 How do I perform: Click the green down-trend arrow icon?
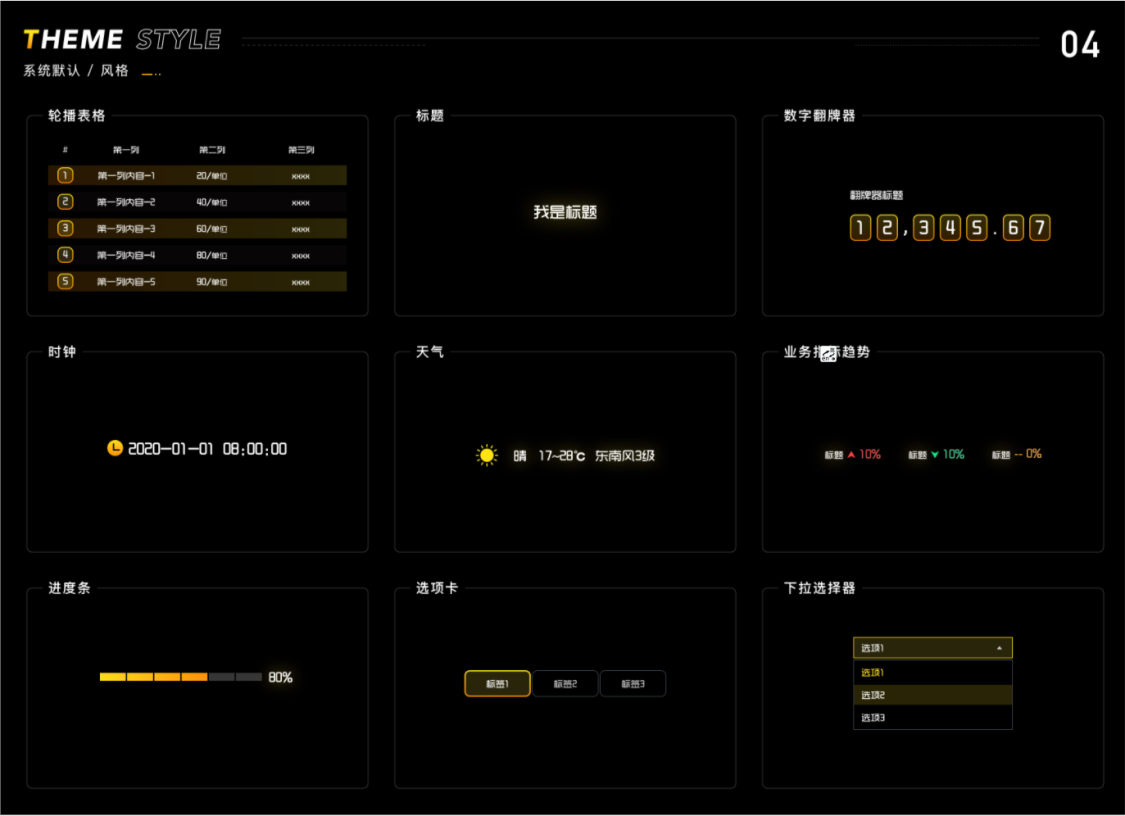point(935,455)
